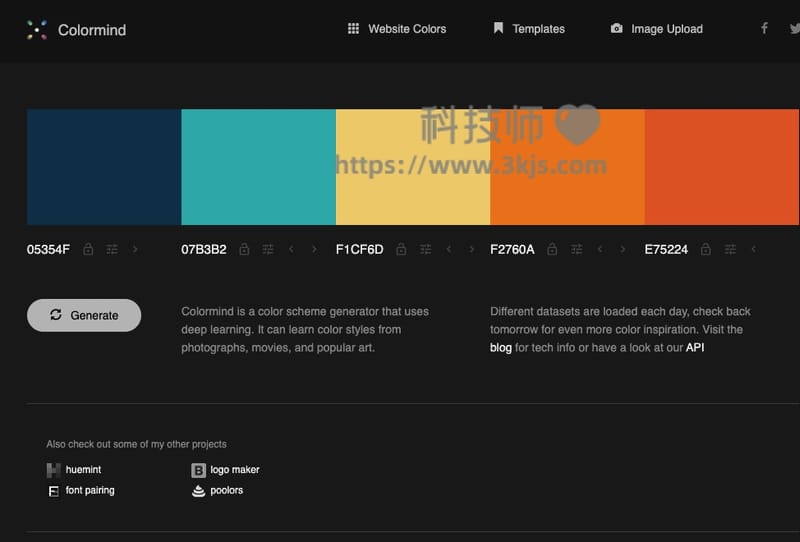Click the Colormind site title
The width and height of the screenshot is (800, 542).
(92, 30)
